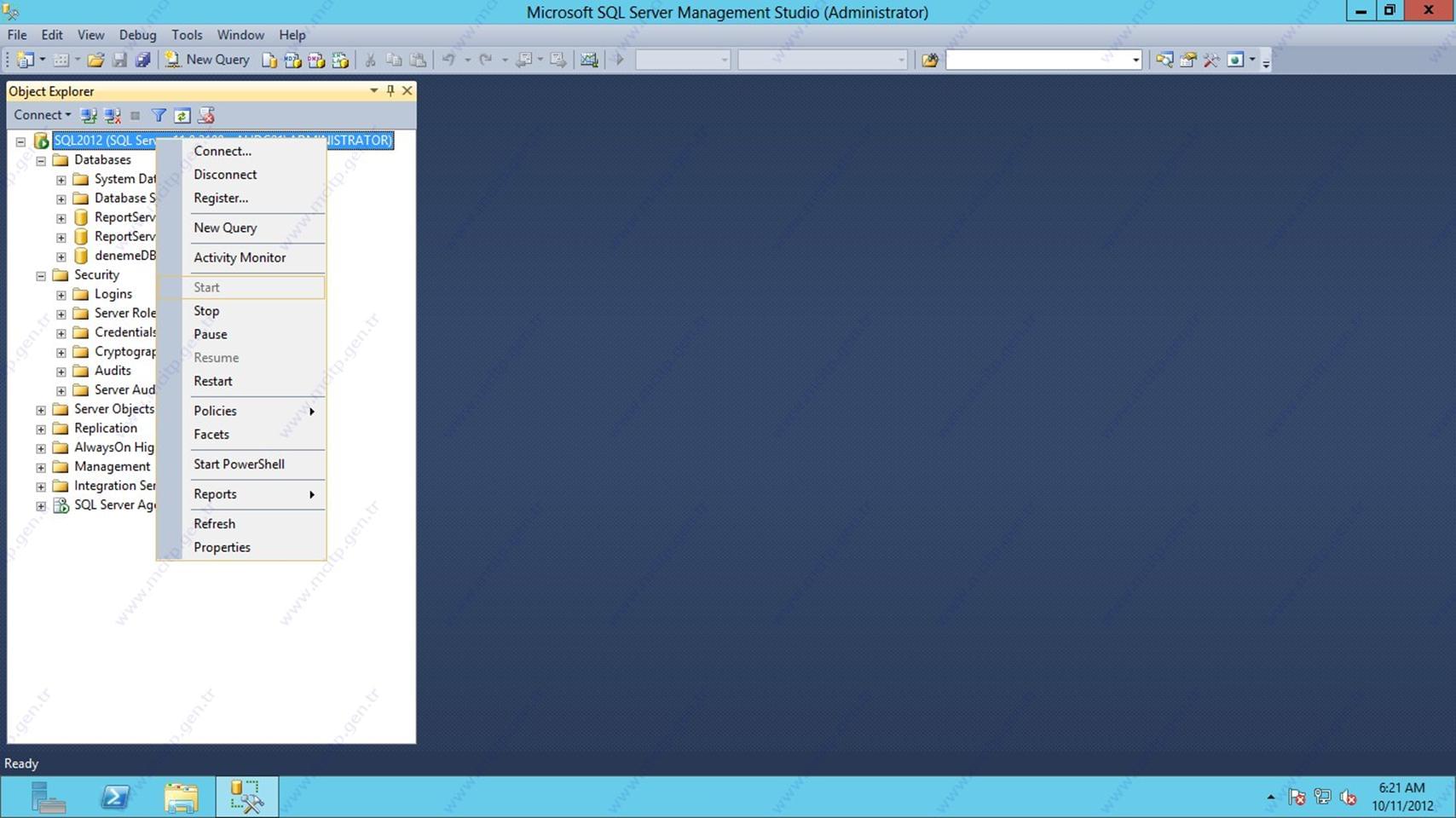Open the Properties Window toolbar icon

1187,60
